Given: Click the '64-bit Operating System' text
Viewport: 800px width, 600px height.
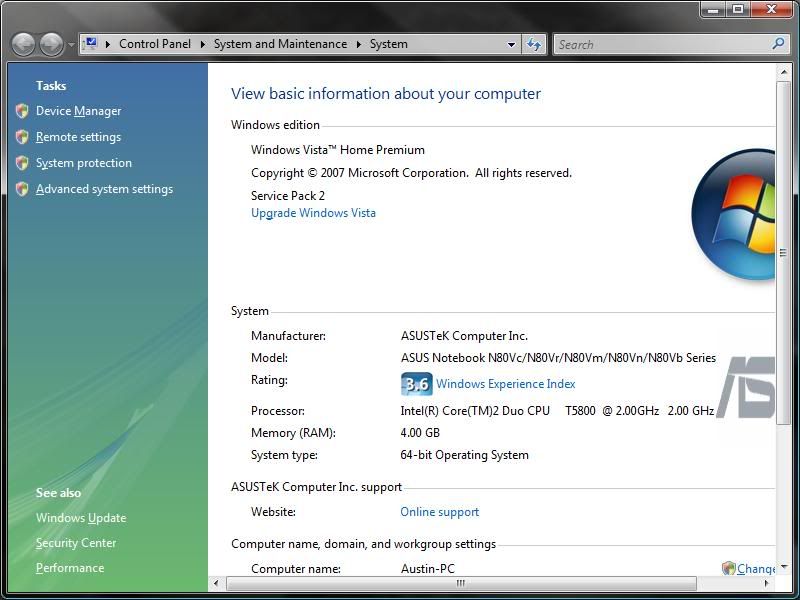Looking at the screenshot, I should pos(464,455).
